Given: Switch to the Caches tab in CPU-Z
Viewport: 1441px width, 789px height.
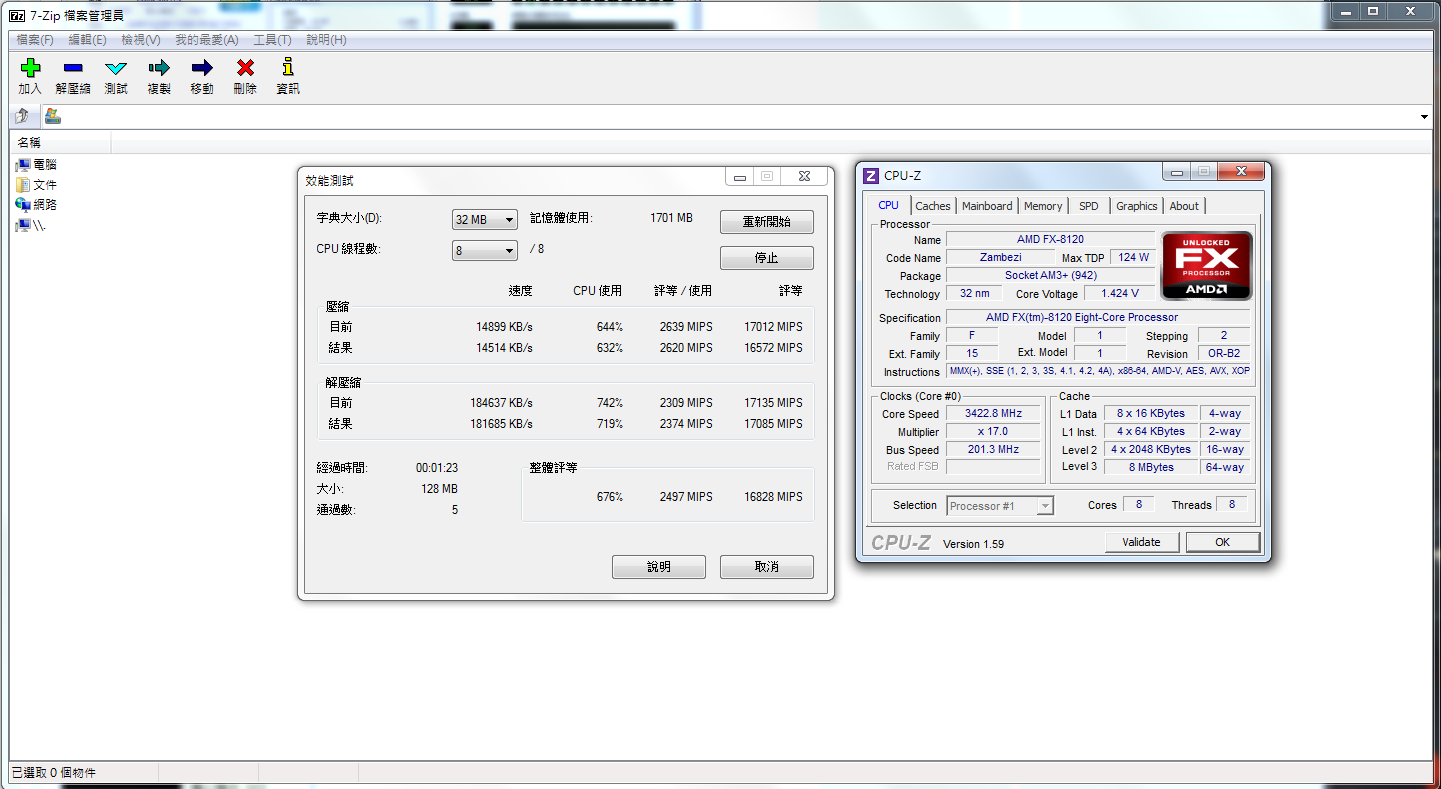Looking at the screenshot, I should [933, 206].
